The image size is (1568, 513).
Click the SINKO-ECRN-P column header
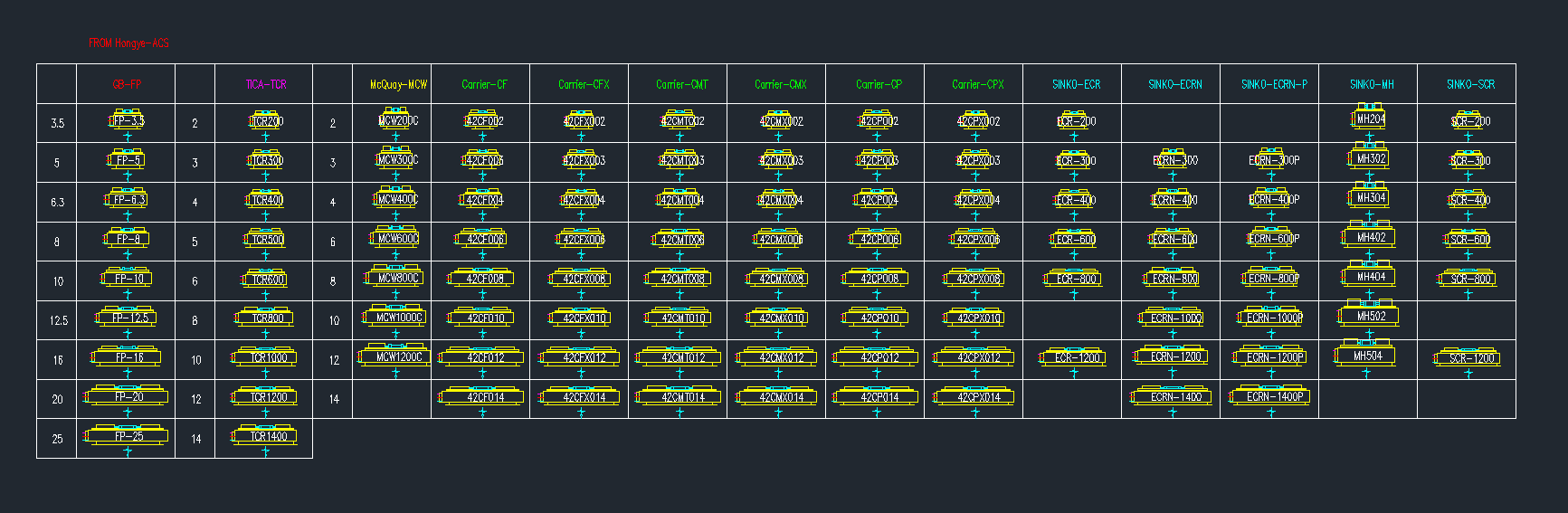point(1273,84)
